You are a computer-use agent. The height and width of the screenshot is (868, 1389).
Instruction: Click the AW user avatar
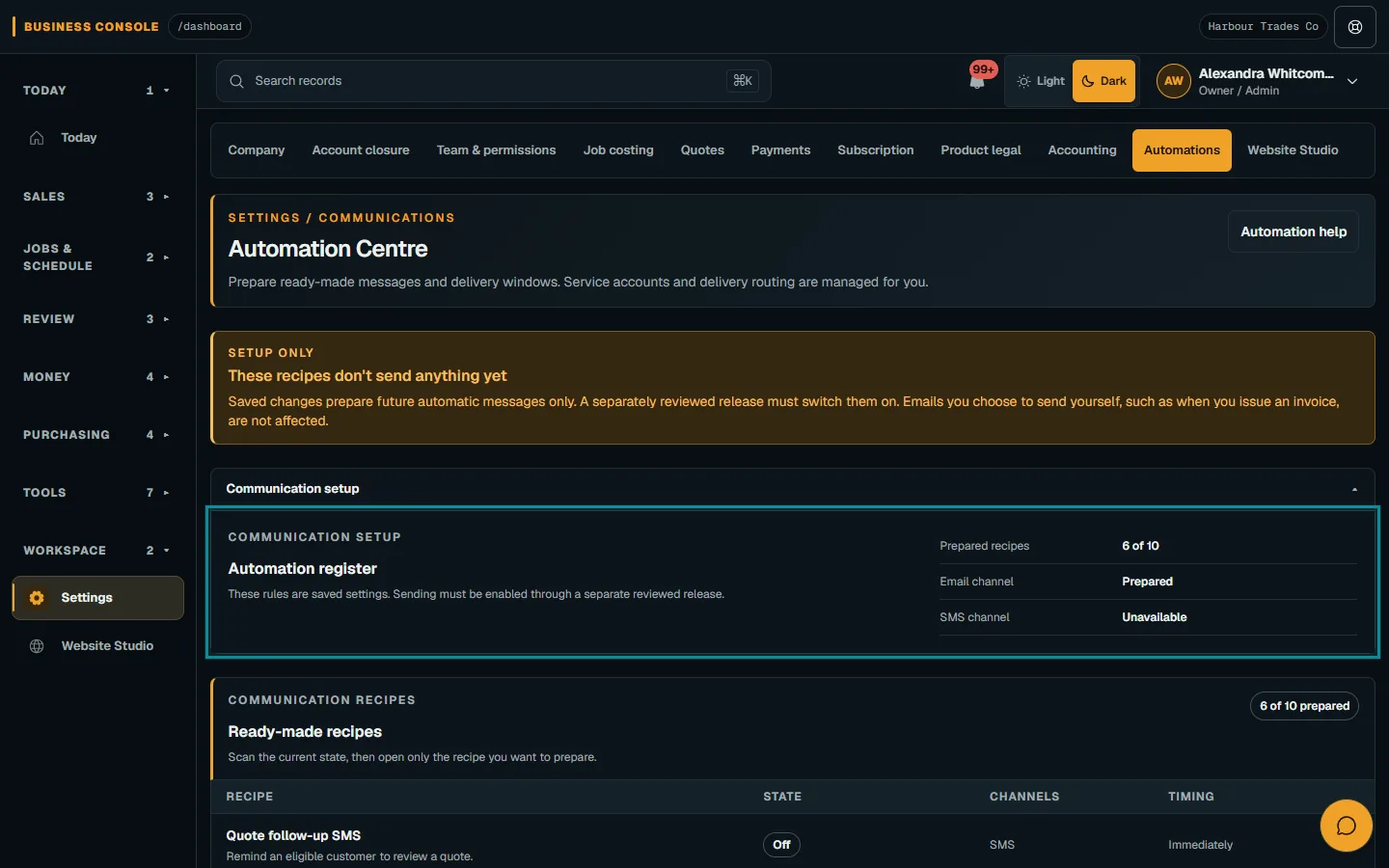pos(1173,81)
